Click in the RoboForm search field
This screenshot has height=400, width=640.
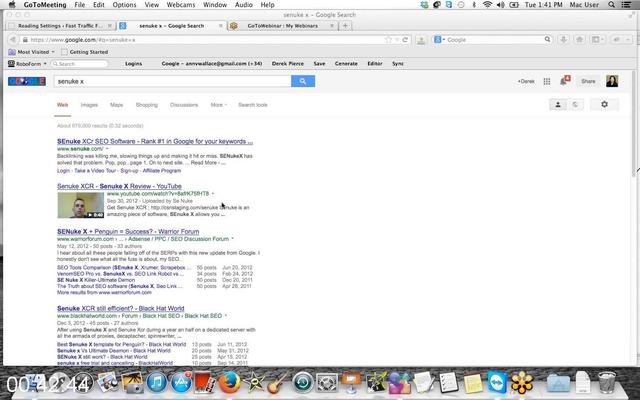[80, 64]
